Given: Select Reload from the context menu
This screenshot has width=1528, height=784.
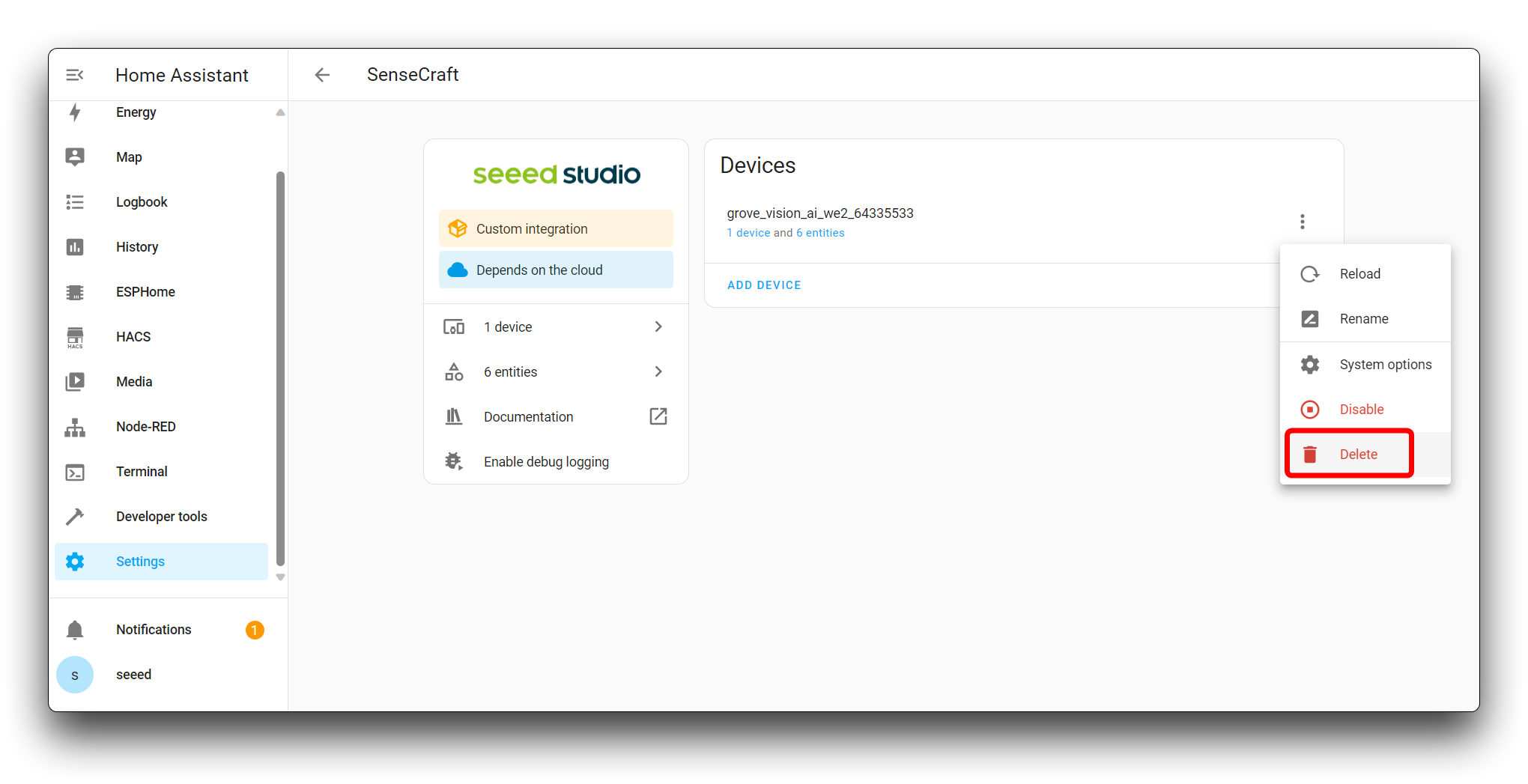Looking at the screenshot, I should tap(1365, 274).
